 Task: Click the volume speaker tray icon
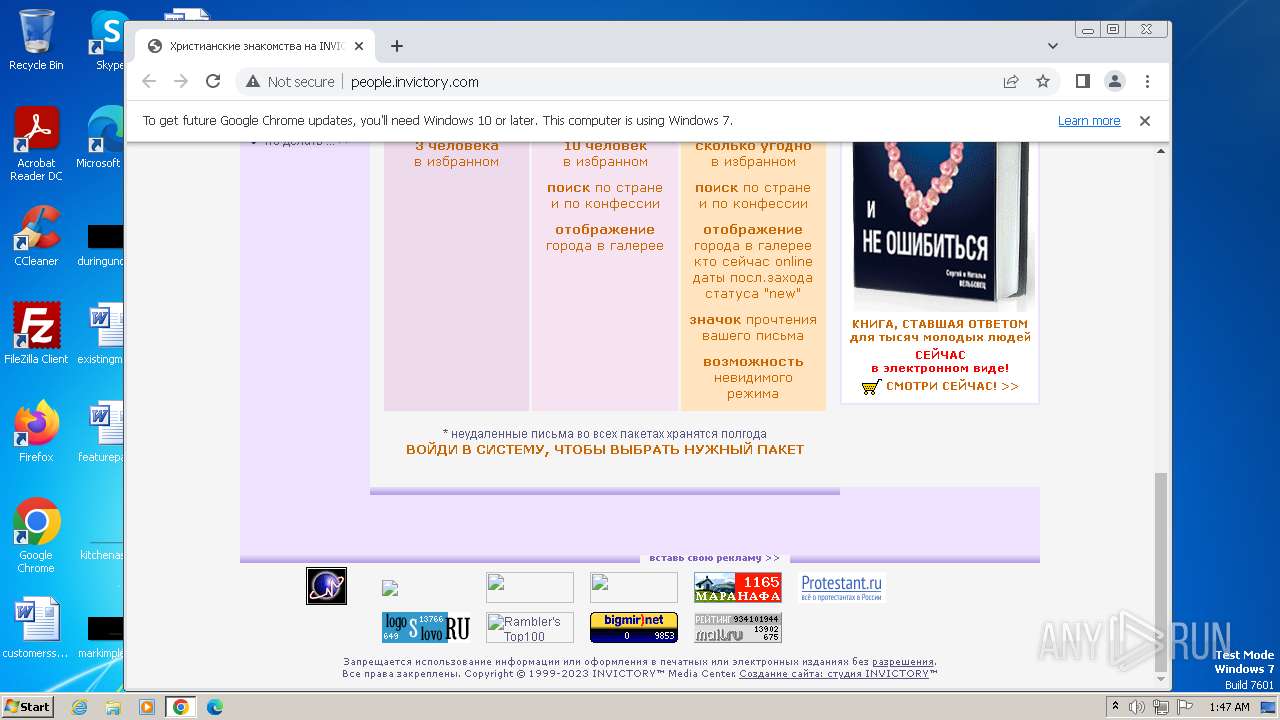pyautogui.click(x=1137, y=707)
